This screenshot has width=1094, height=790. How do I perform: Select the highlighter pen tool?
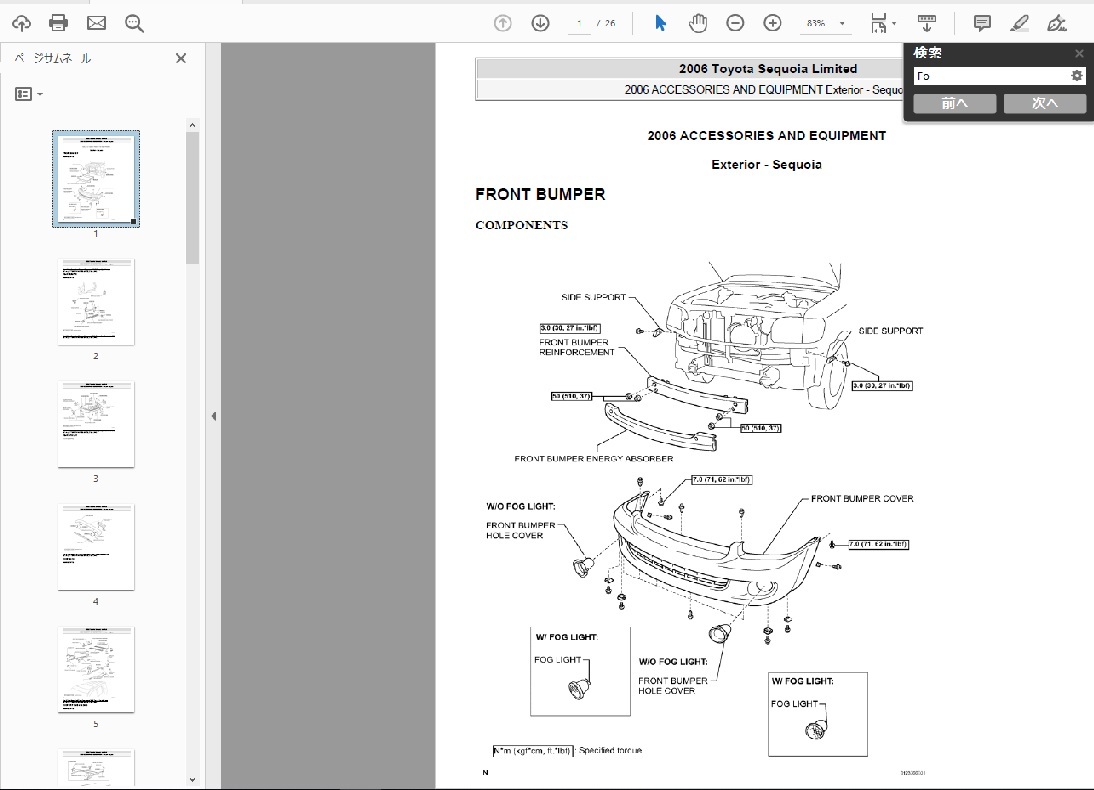coord(1019,23)
